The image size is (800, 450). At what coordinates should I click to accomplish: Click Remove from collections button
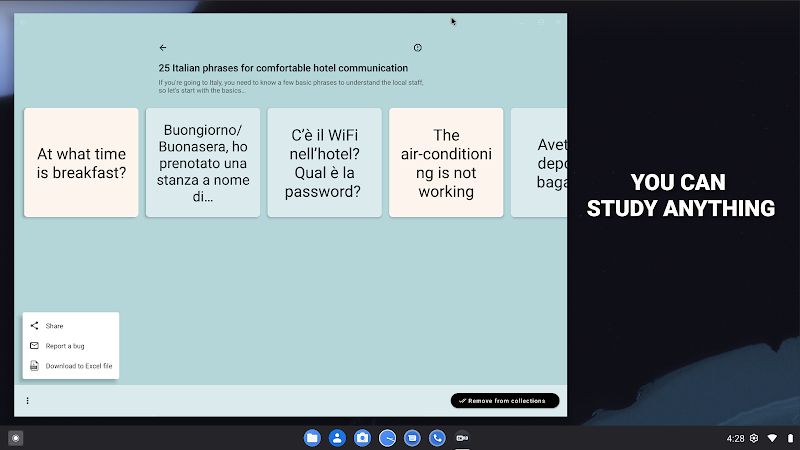pyautogui.click(x=505, y=401)
